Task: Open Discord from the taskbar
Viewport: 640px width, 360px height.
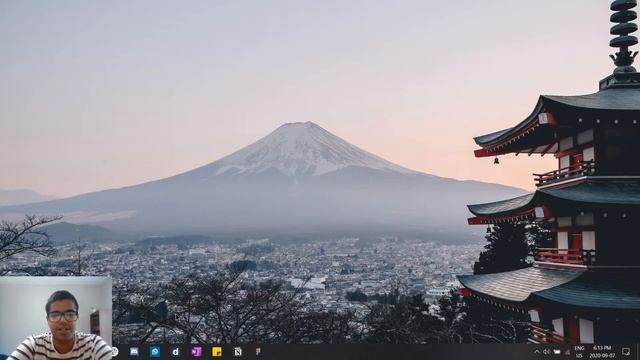Action: coord(134,351)
